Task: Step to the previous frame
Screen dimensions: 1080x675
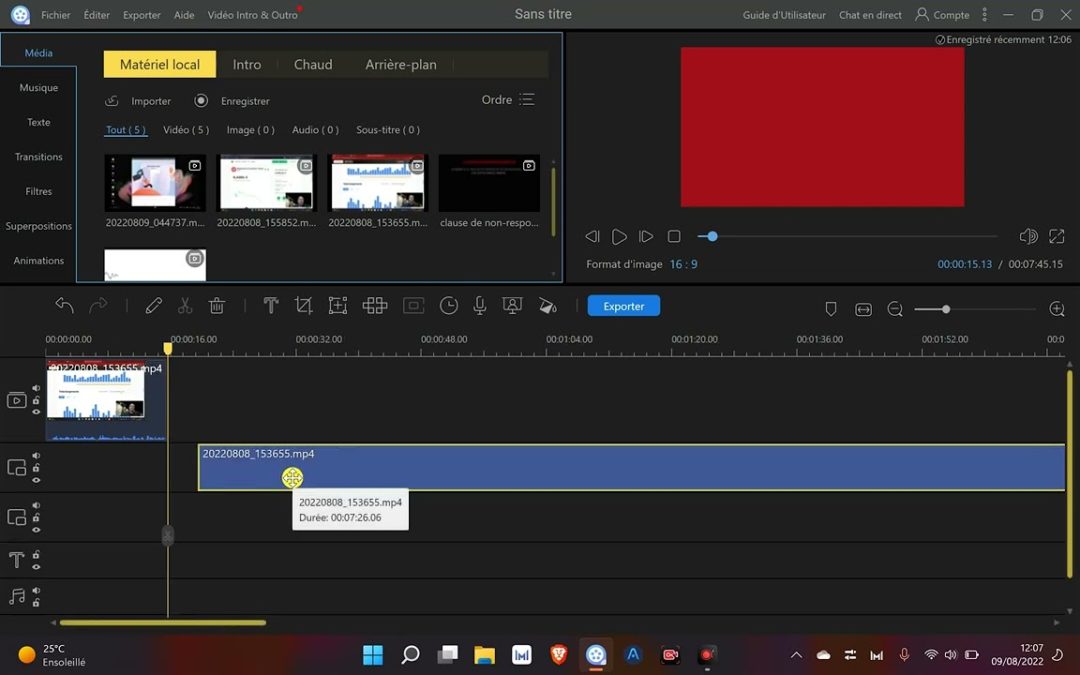Action: pos(592,236)
